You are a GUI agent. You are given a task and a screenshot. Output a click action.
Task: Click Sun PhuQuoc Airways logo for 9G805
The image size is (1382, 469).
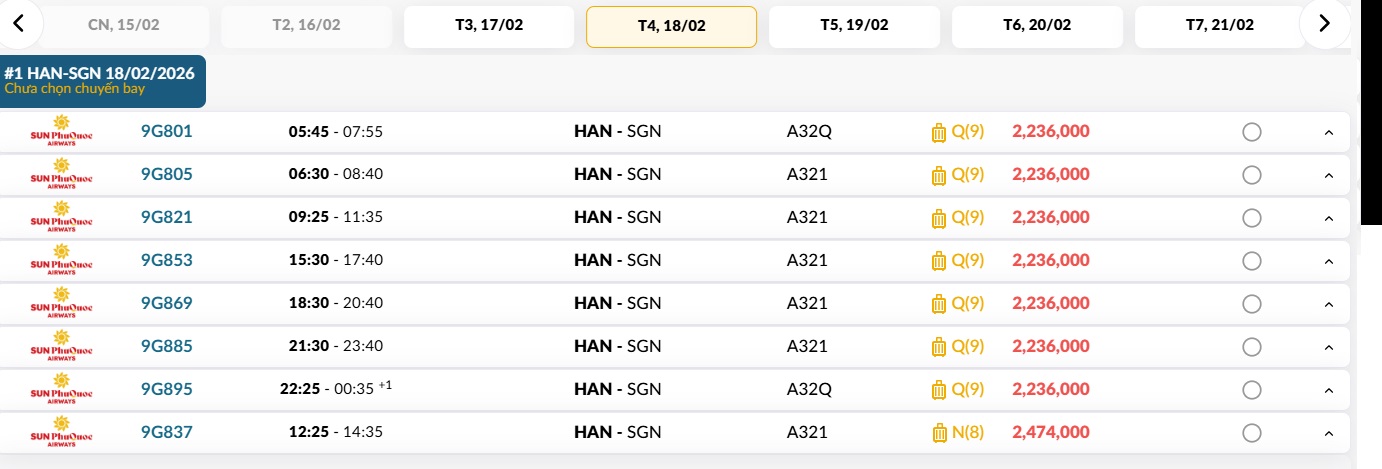[62, 175]
